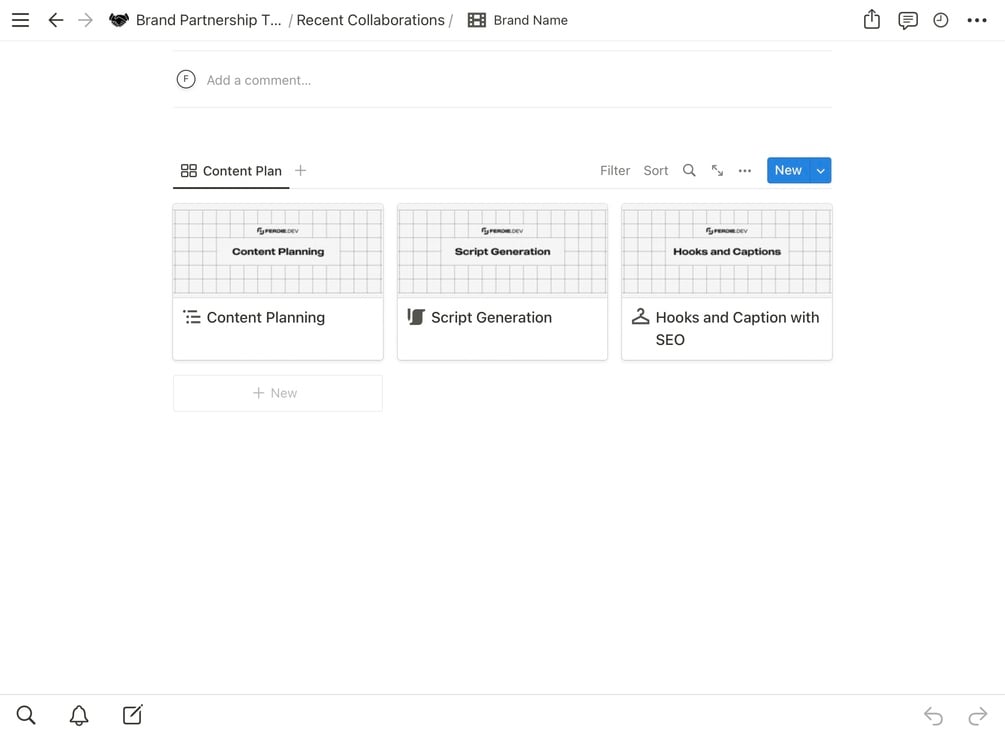Select the Content Plan view tab
This screenshot has height=735, width=1005.
232,171
